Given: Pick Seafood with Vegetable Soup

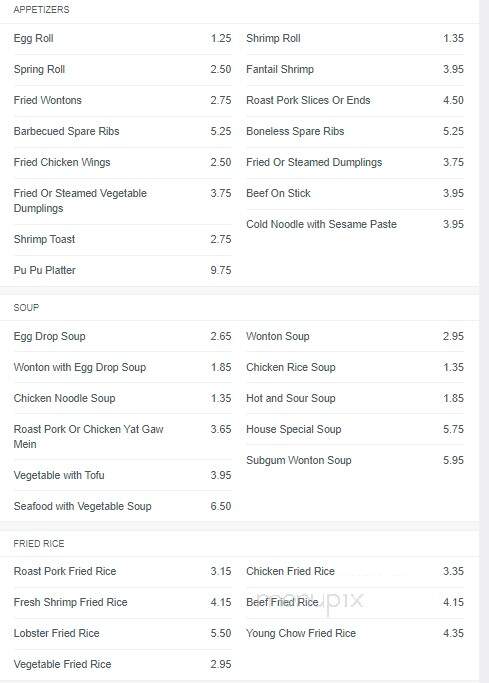Looking at the screenshot, I should pyautogui.click(x=122, y=506).
